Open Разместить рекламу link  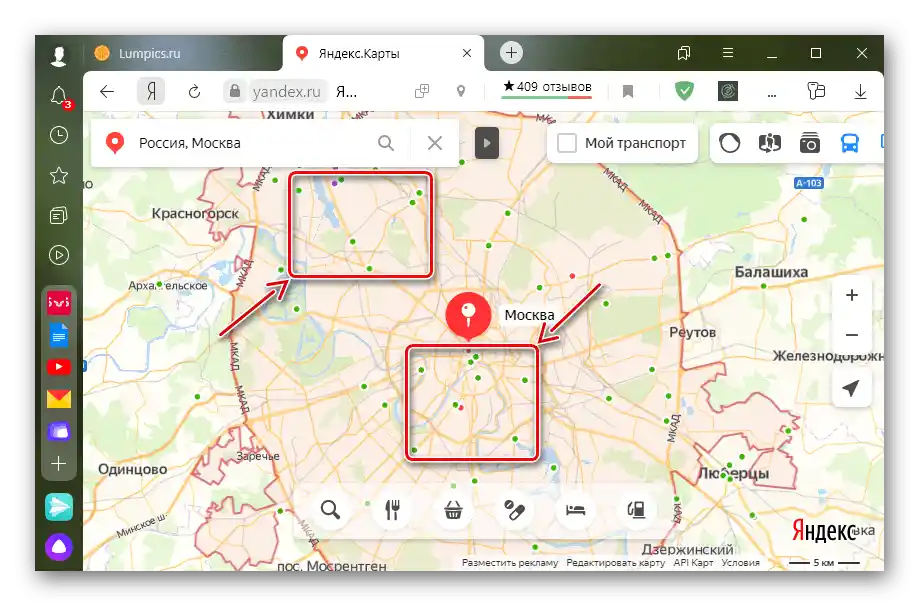pyautogui.click(x=510, y=563)
